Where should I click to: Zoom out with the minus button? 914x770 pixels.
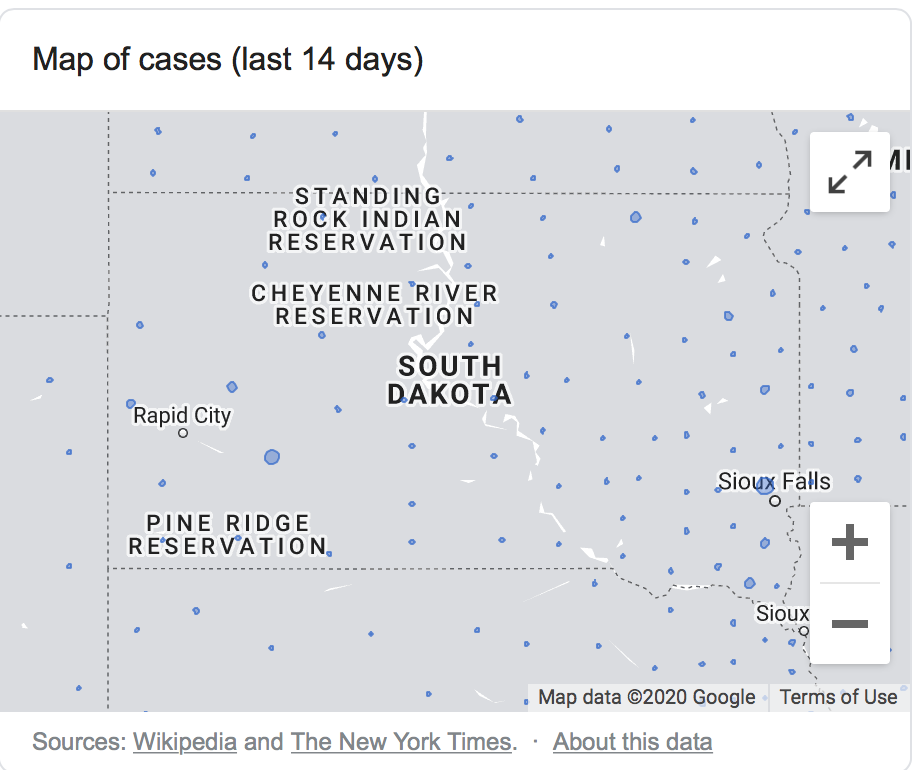pyautogui.click(x=849, y=624)
